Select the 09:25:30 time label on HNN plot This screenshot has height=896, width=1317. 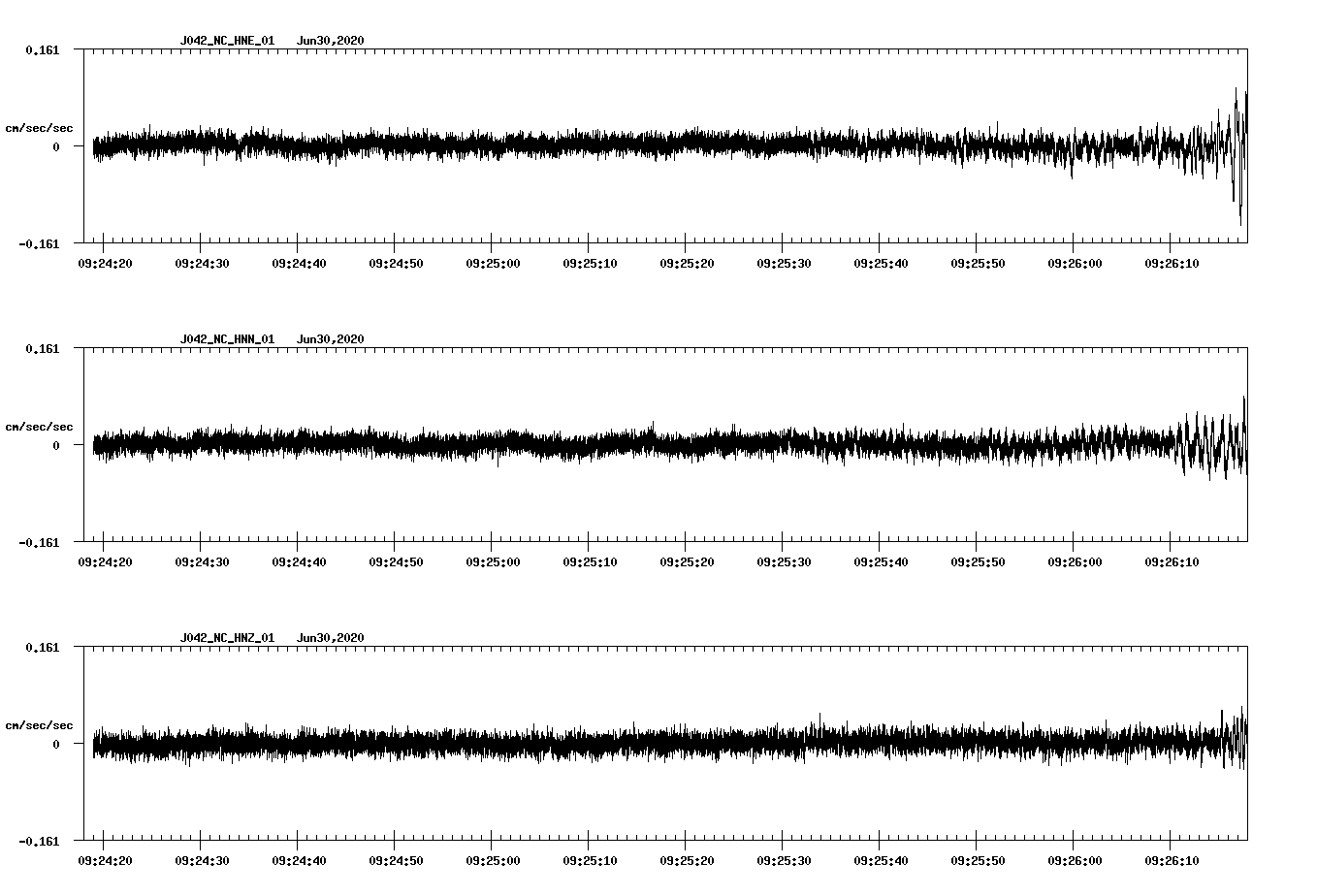784,561
